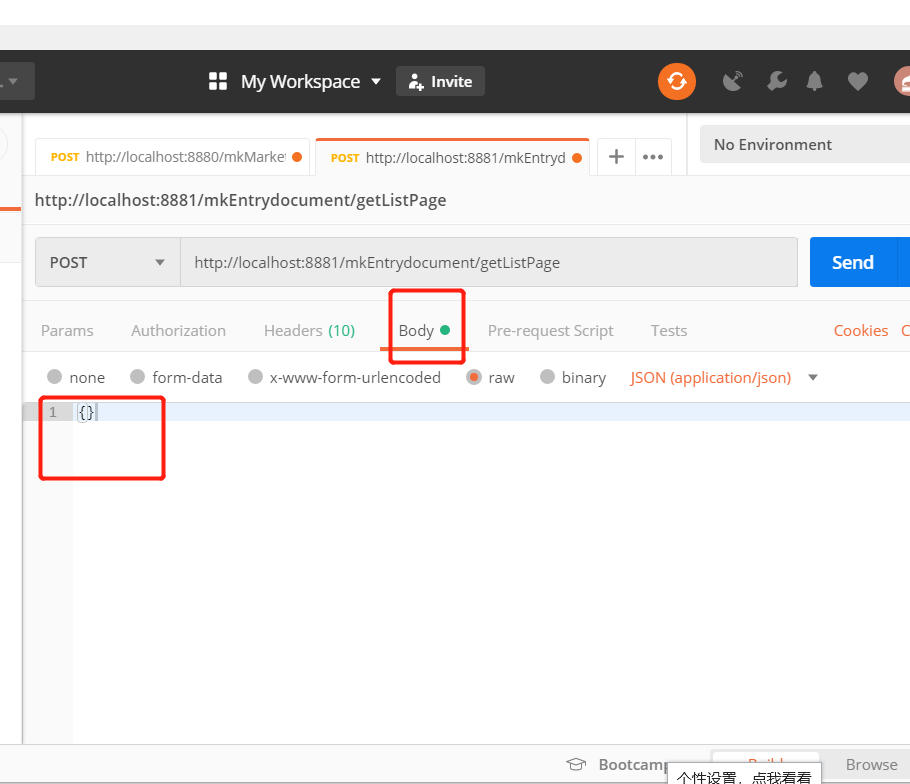
Task: Open Bootcamp via the graduation cap icon
Action: coord(577,764)
